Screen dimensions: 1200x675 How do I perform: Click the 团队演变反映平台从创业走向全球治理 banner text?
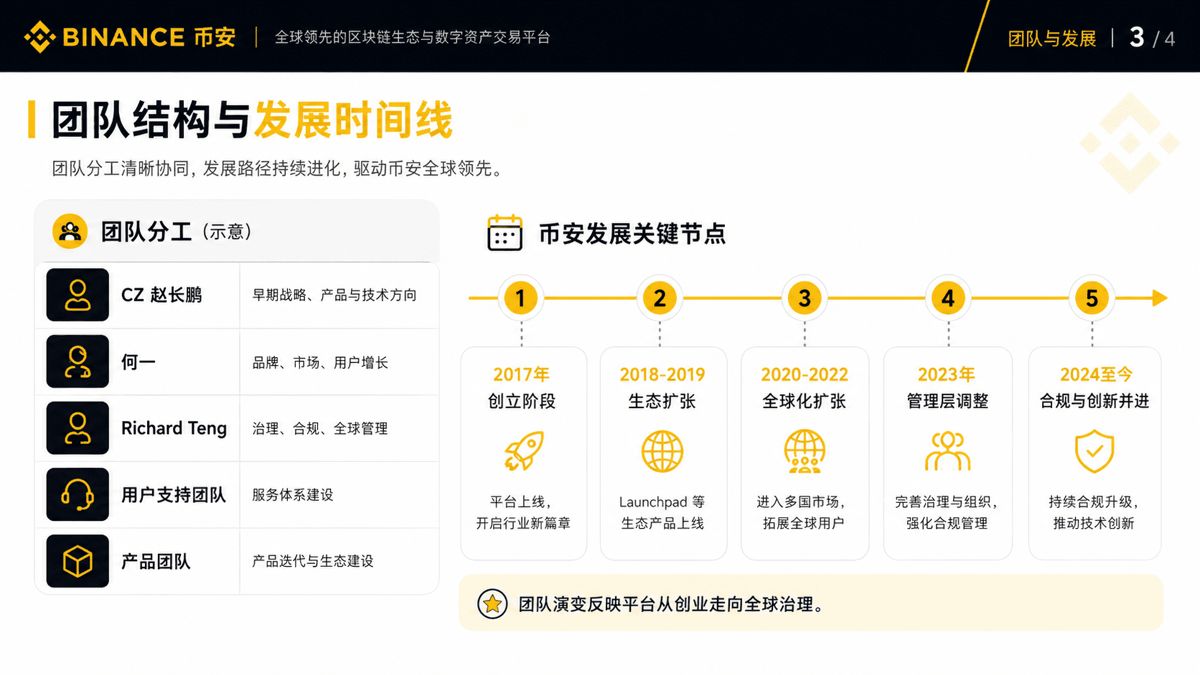pyautogui.click(x=671, y=604)
